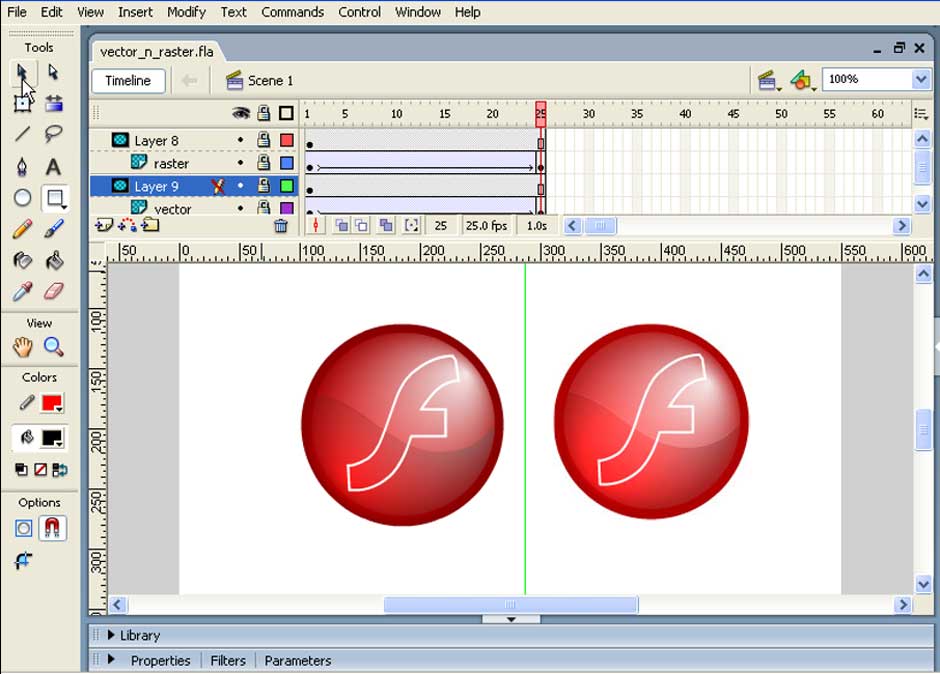Center the frame in the timeline

coord(316,225)
